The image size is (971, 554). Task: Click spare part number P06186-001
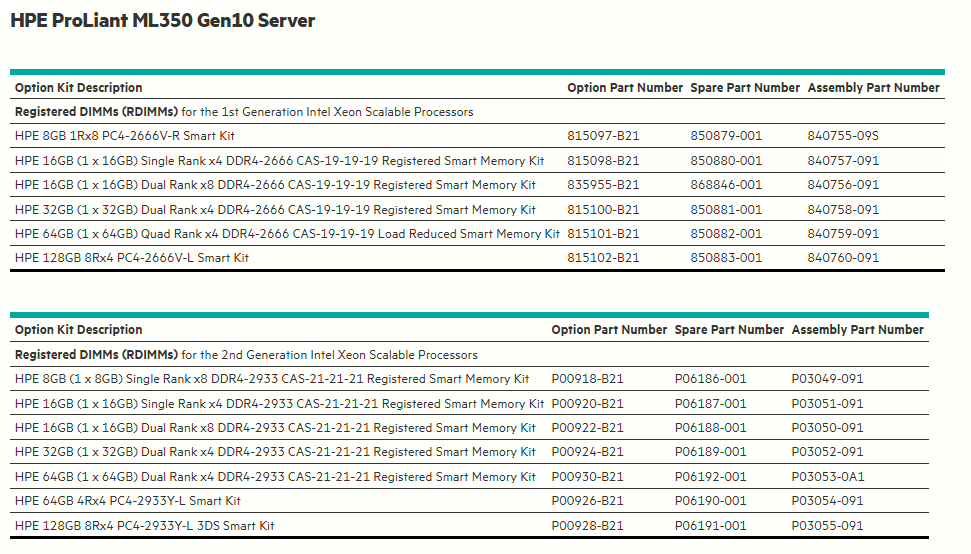pos(711,378)
